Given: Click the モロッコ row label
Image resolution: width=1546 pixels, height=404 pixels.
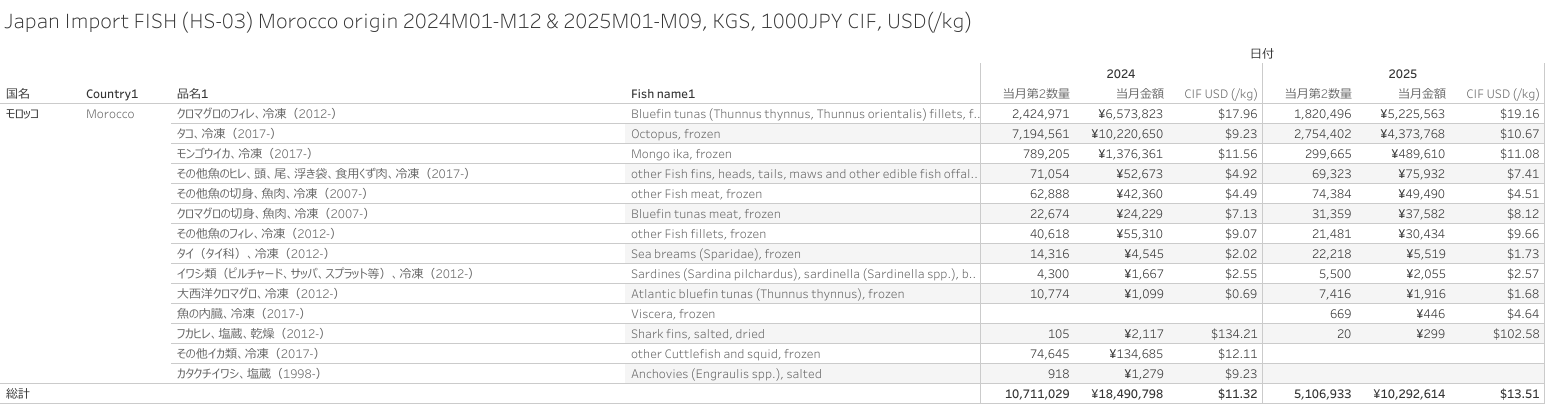Looking at the screenshot, I should [23, 114].
